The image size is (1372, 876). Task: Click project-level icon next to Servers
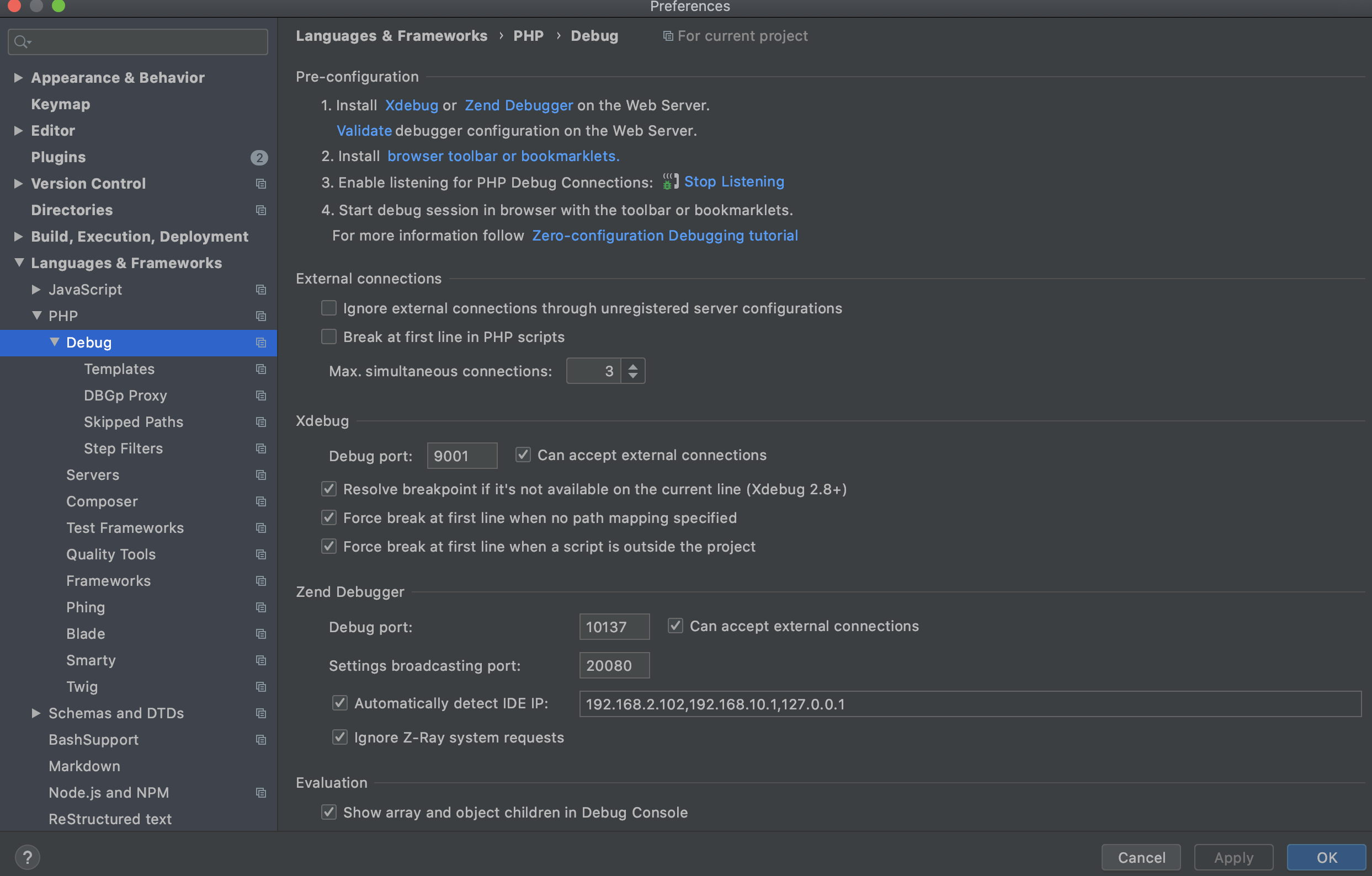click(x=261, y=475)
